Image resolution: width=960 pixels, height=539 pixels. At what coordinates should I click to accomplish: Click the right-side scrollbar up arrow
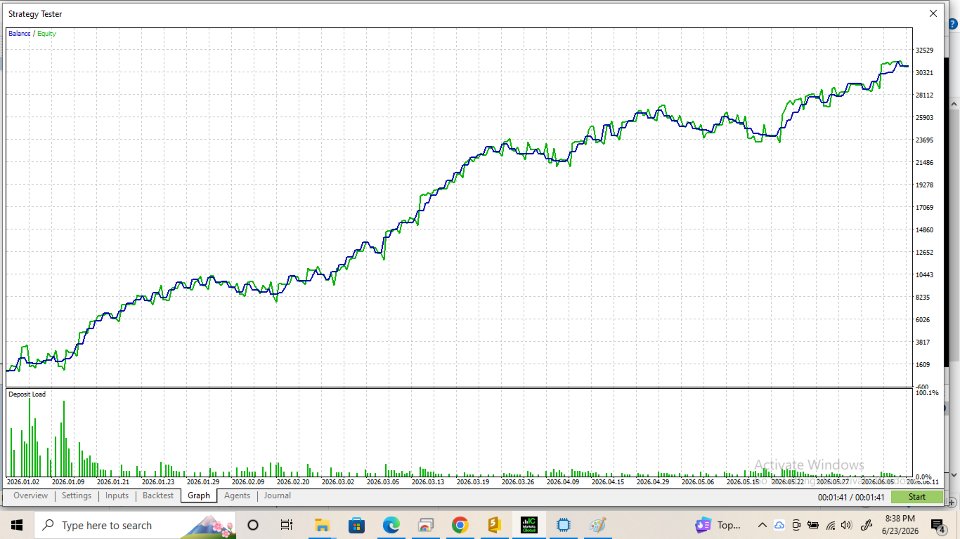point(954,105)
